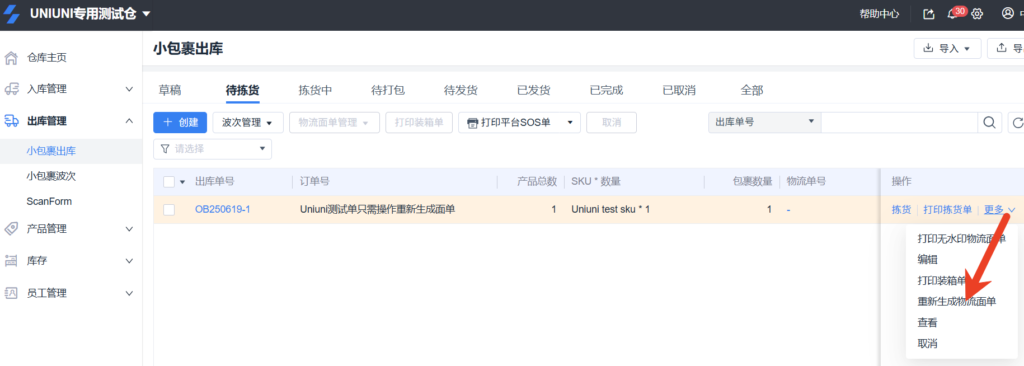Click the user account avatar icon
1024x366 pixels.
click(1008, 13)
